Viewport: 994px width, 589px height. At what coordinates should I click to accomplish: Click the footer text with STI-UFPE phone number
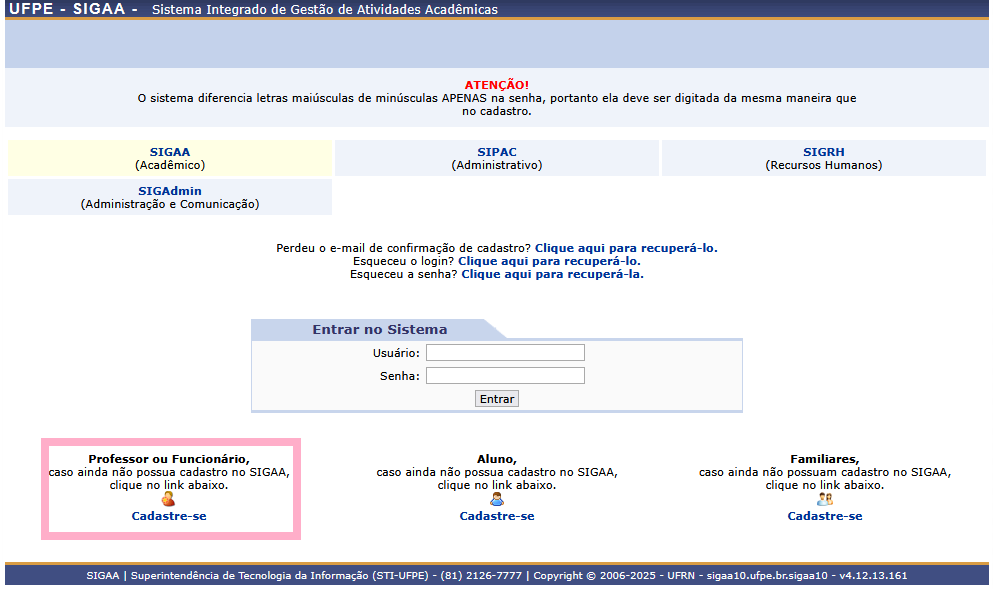pyautogui.click(x=497, y=576)
